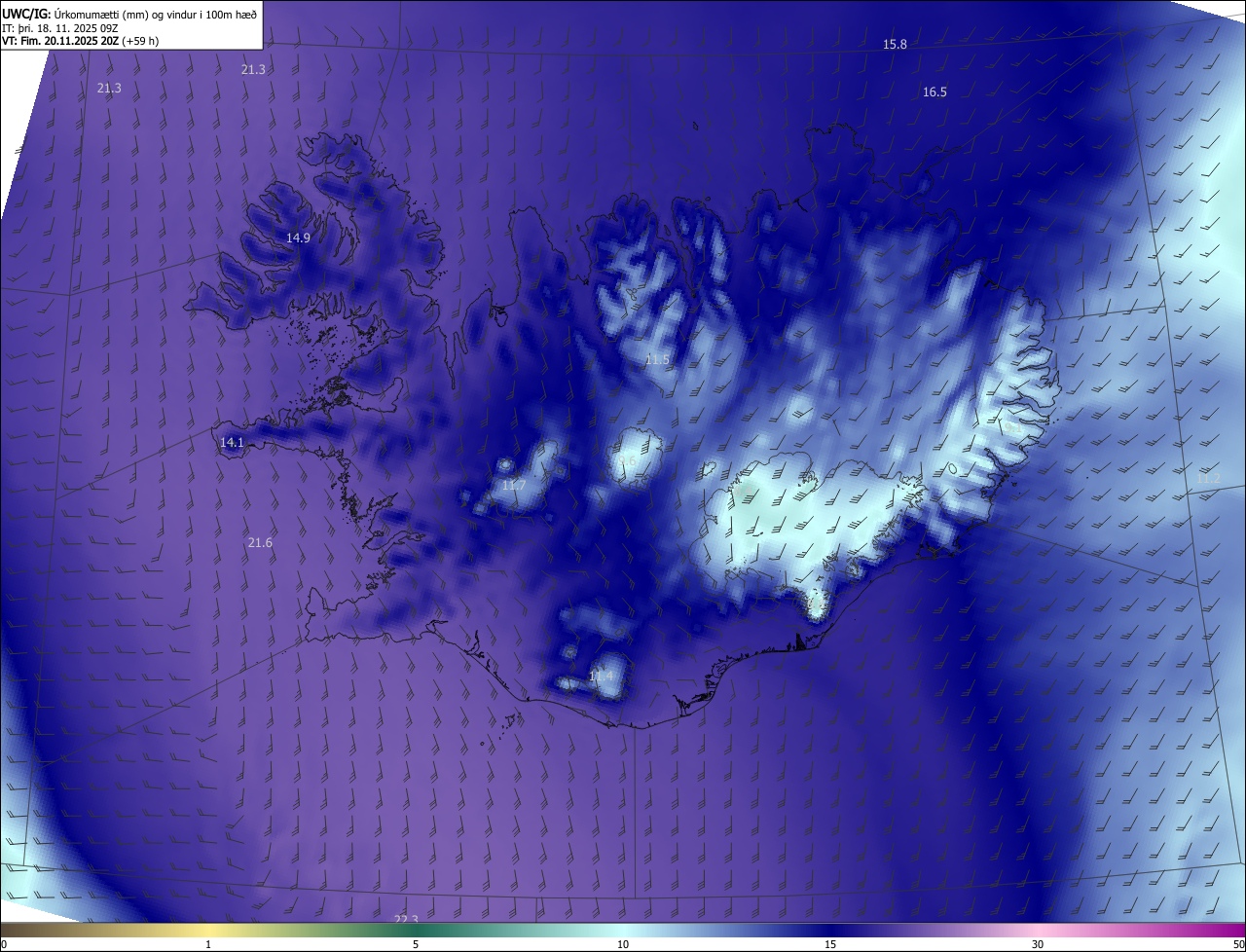The image size is (1246, 952).
Task: Click the 1 tick on the color scale
Action: (x=208, y=944)
